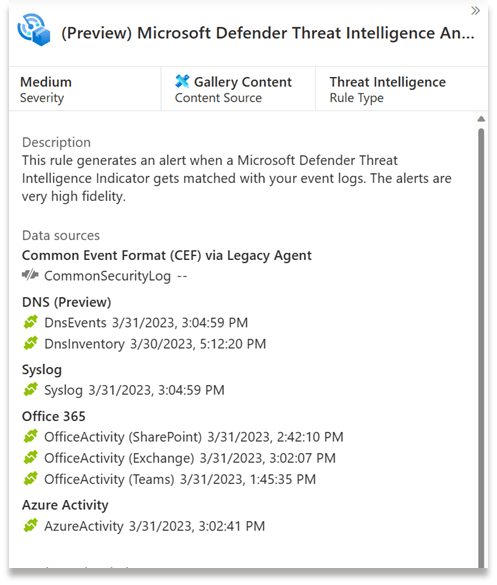Open the Office 365 data source

click(x=54, y=416)
